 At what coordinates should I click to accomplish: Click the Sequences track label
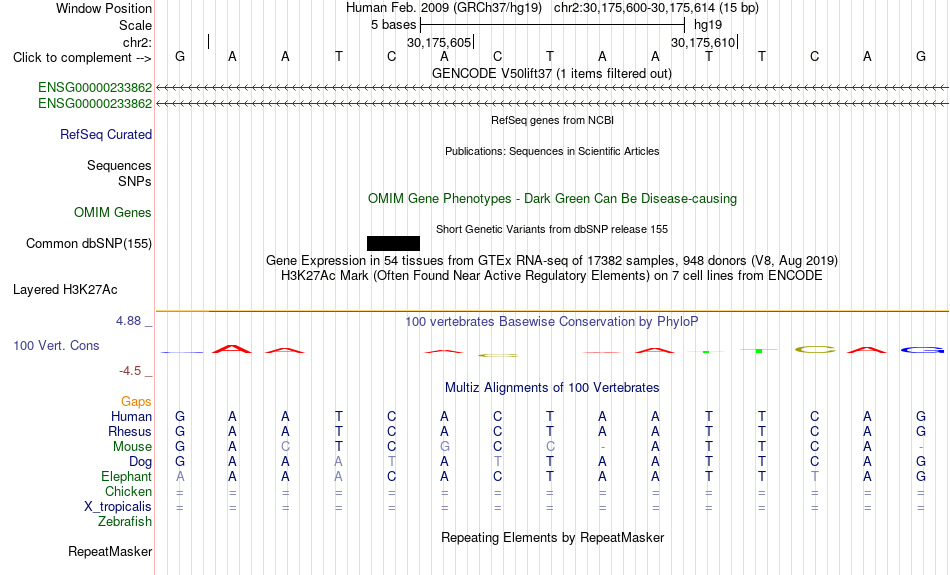(119, 165)
